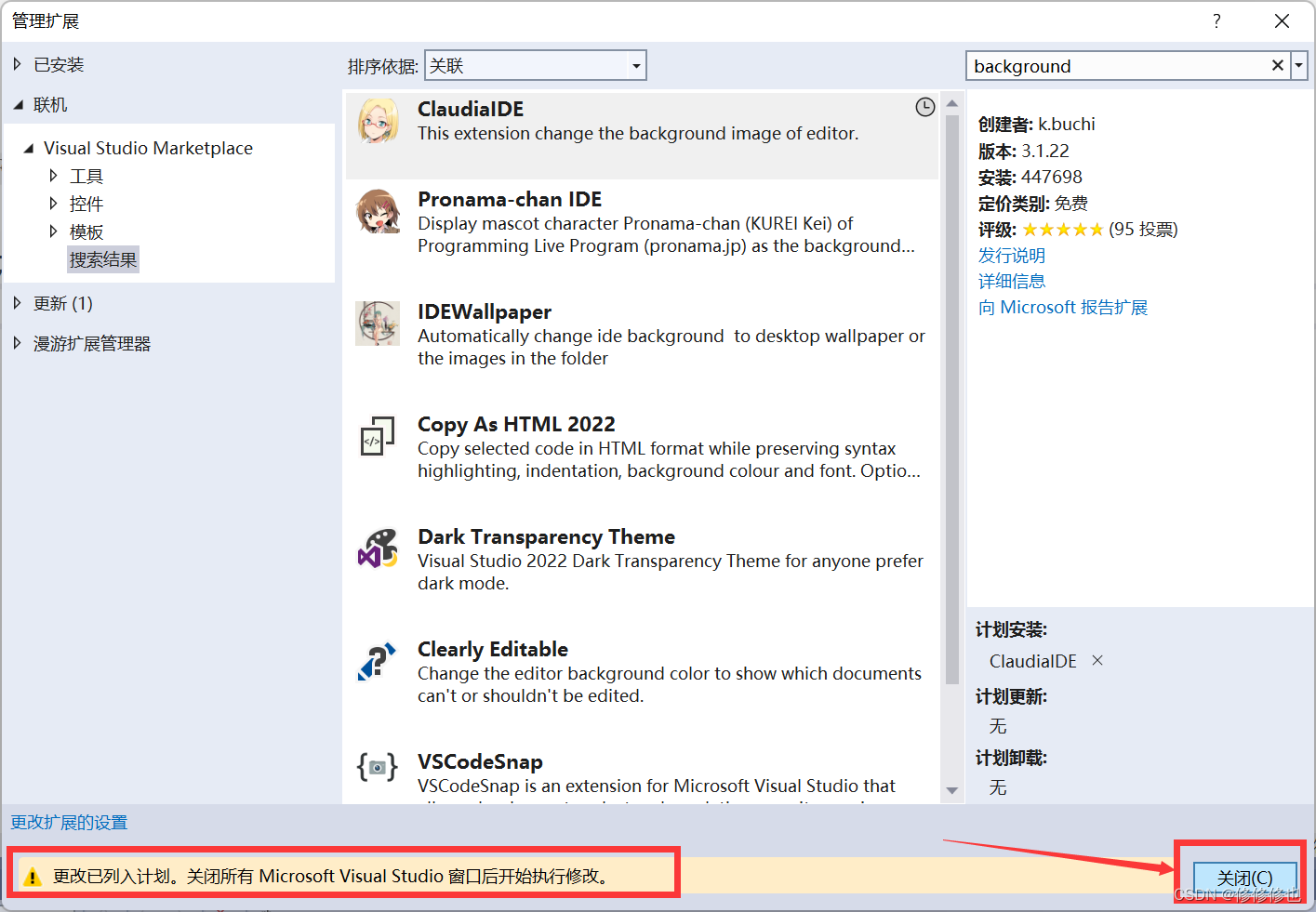Click the ClaudiaIDE extension avatar icon

click(378, 120)
